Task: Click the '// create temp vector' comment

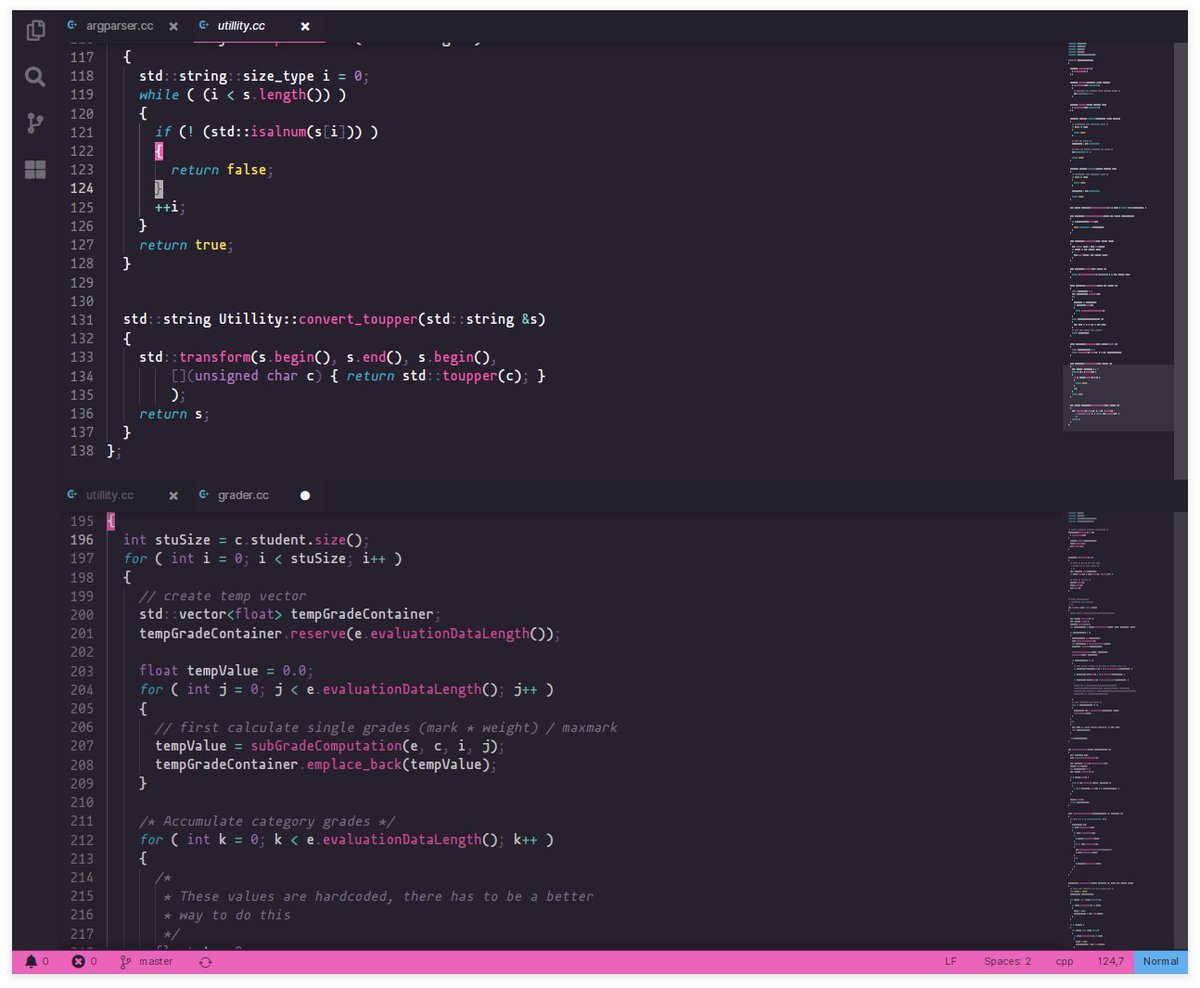Action: pyautogui.click(x=223, y=596)
